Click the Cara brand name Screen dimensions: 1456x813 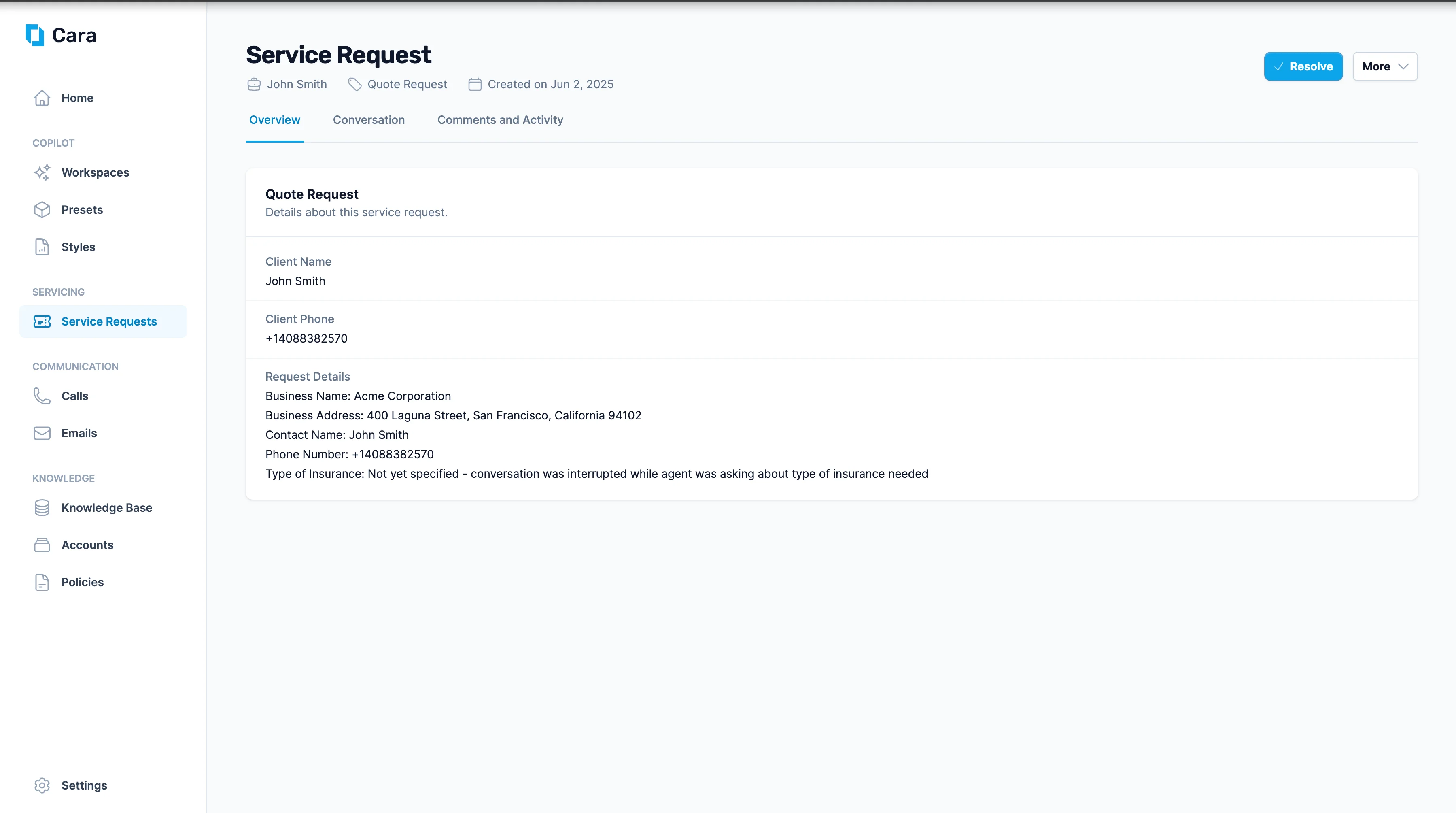click(74, 36)
